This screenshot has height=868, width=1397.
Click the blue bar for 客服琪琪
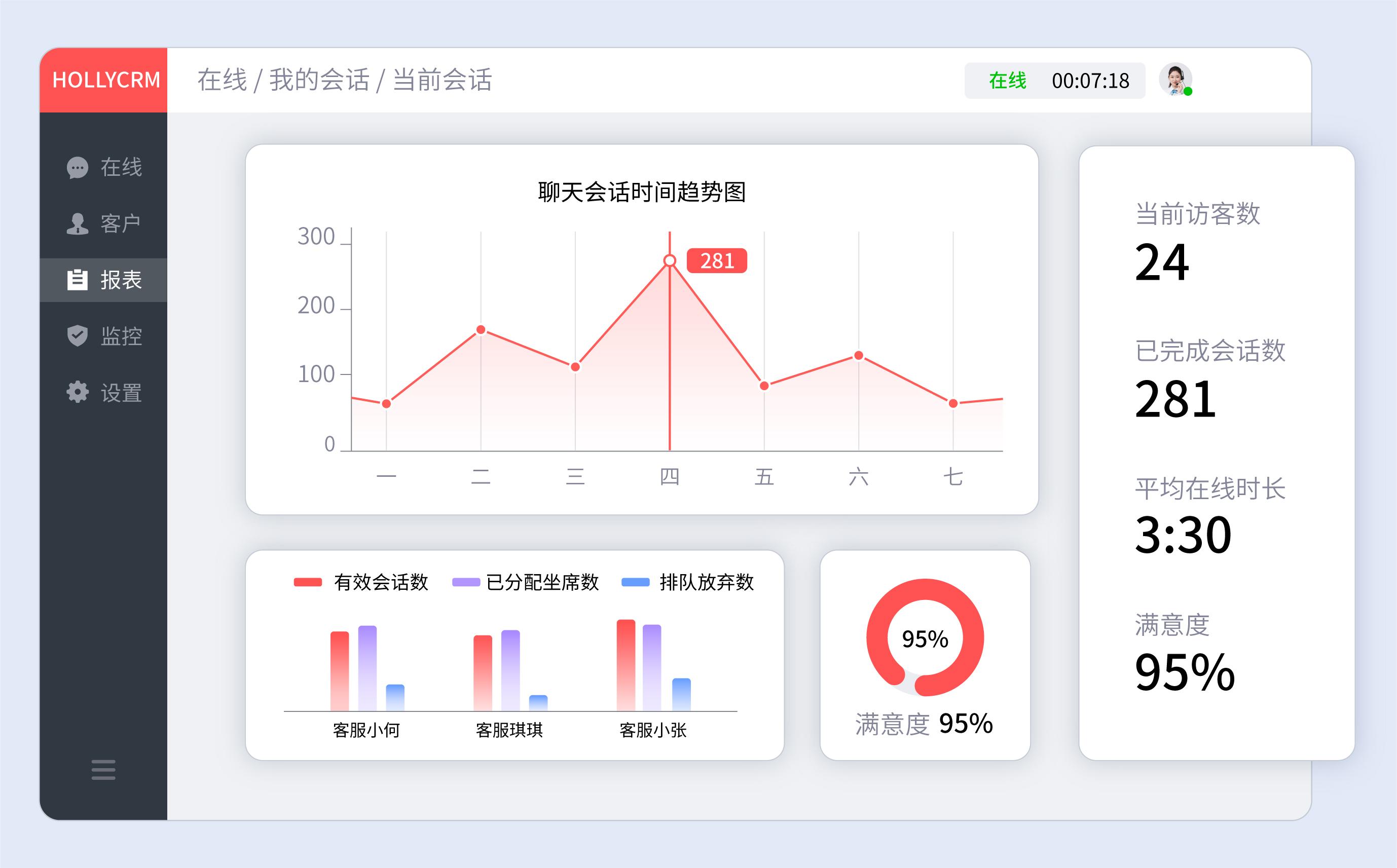539,703
